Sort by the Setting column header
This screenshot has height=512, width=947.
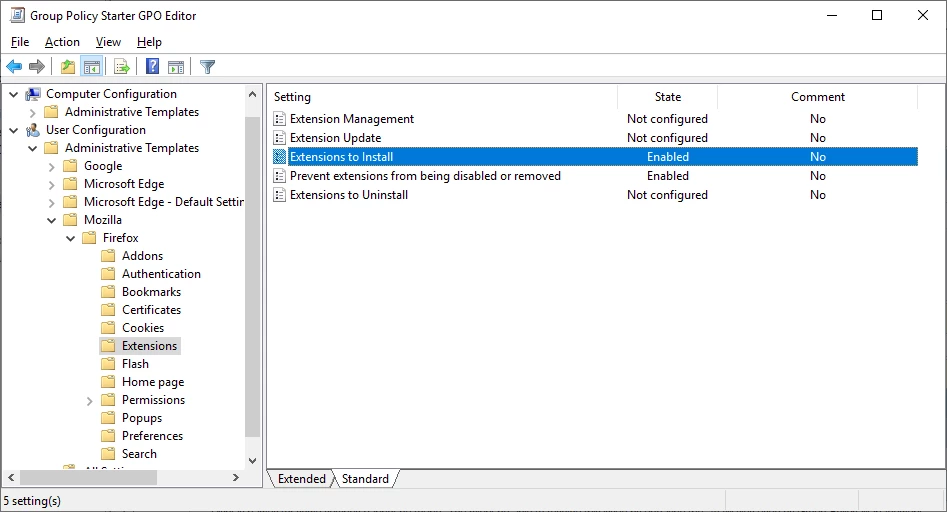[442, 97]
